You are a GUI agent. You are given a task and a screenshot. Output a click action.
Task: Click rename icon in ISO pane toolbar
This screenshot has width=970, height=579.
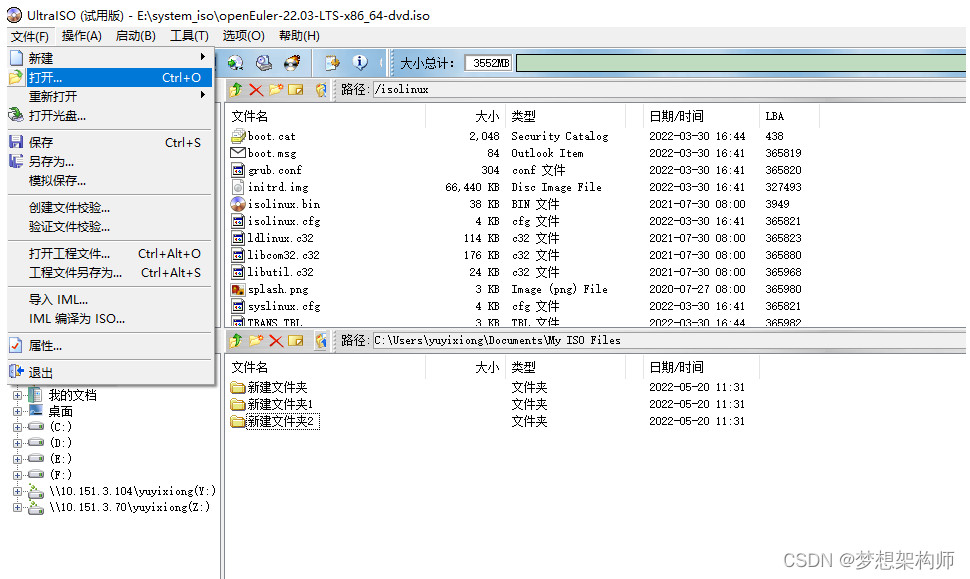[x=296, y=90]
